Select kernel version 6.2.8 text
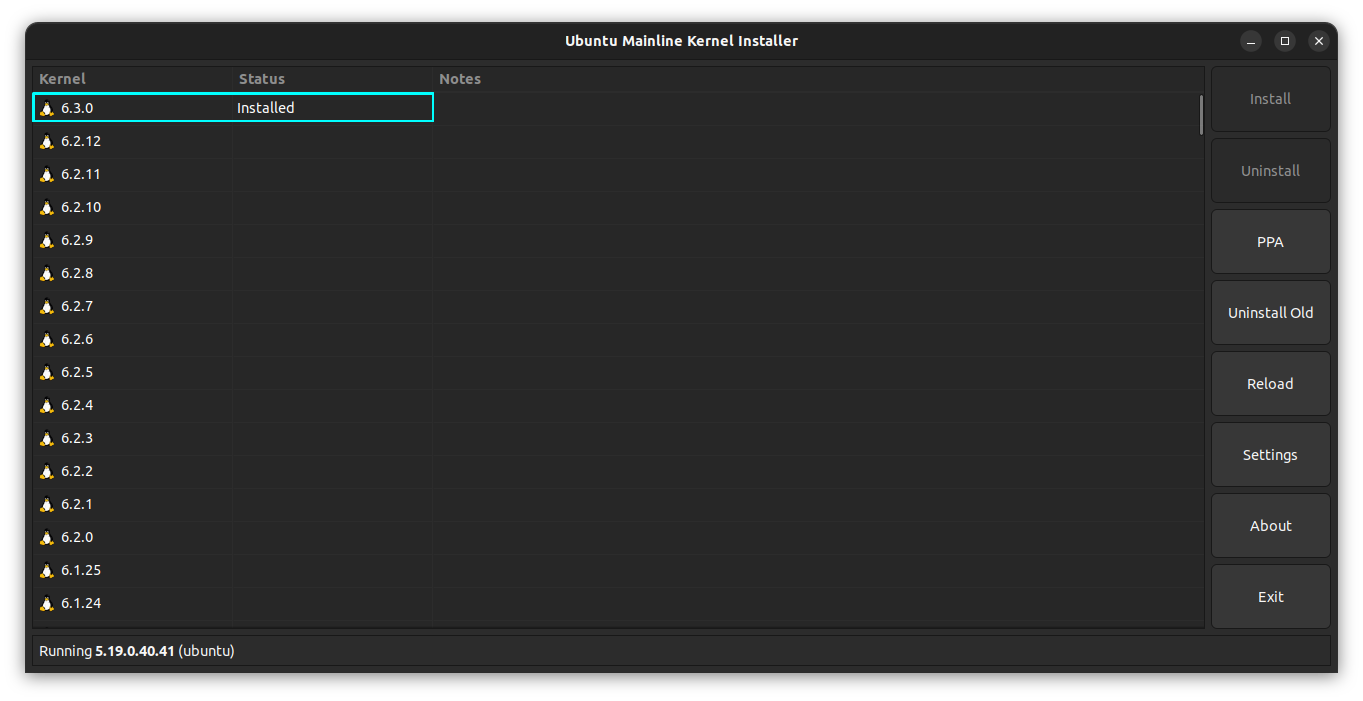Image resolution: width=1363 pixels, height=701 pixels. click(x=77, y=273)
